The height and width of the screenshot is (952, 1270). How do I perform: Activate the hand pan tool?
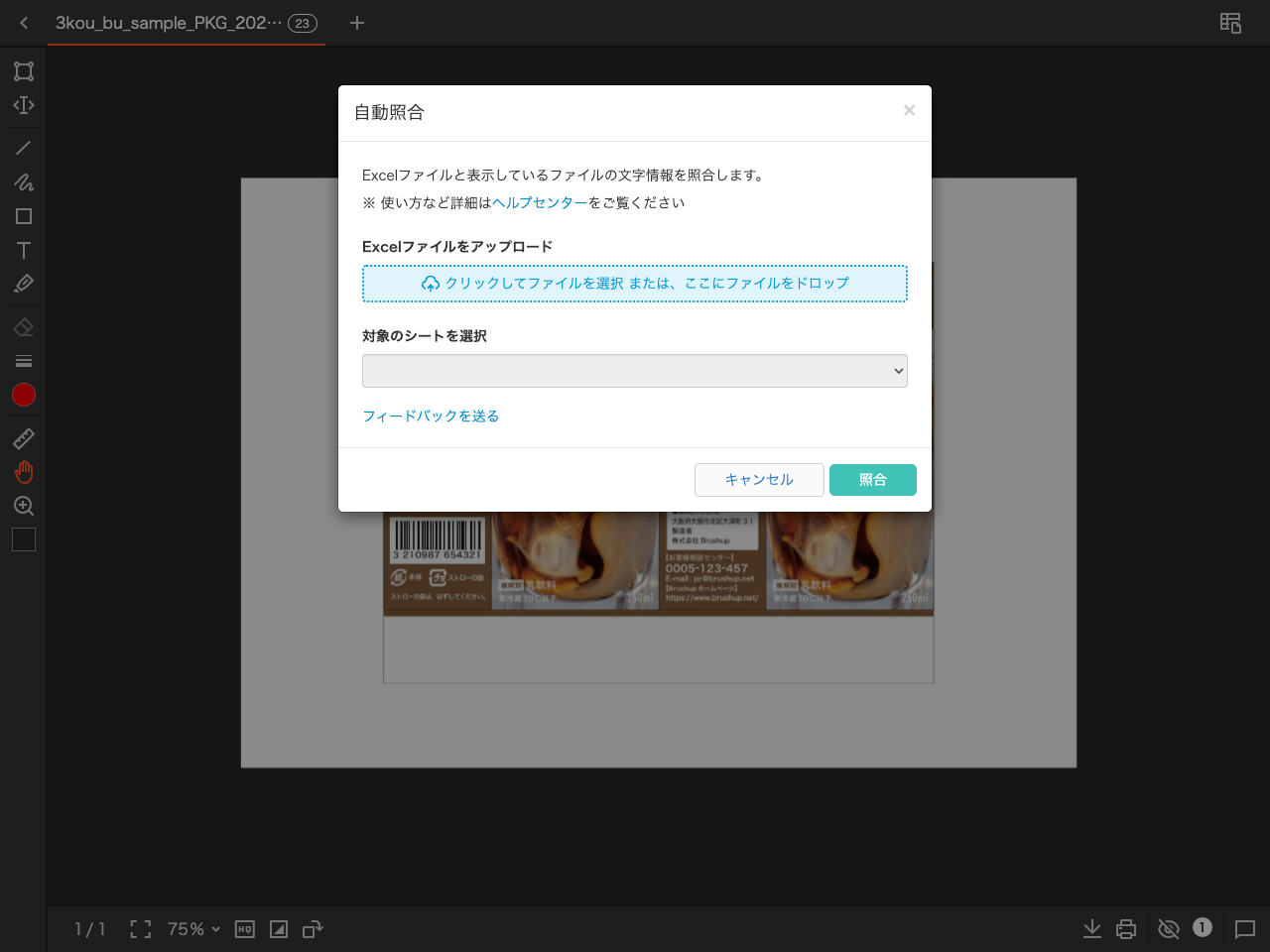(23, 471)
